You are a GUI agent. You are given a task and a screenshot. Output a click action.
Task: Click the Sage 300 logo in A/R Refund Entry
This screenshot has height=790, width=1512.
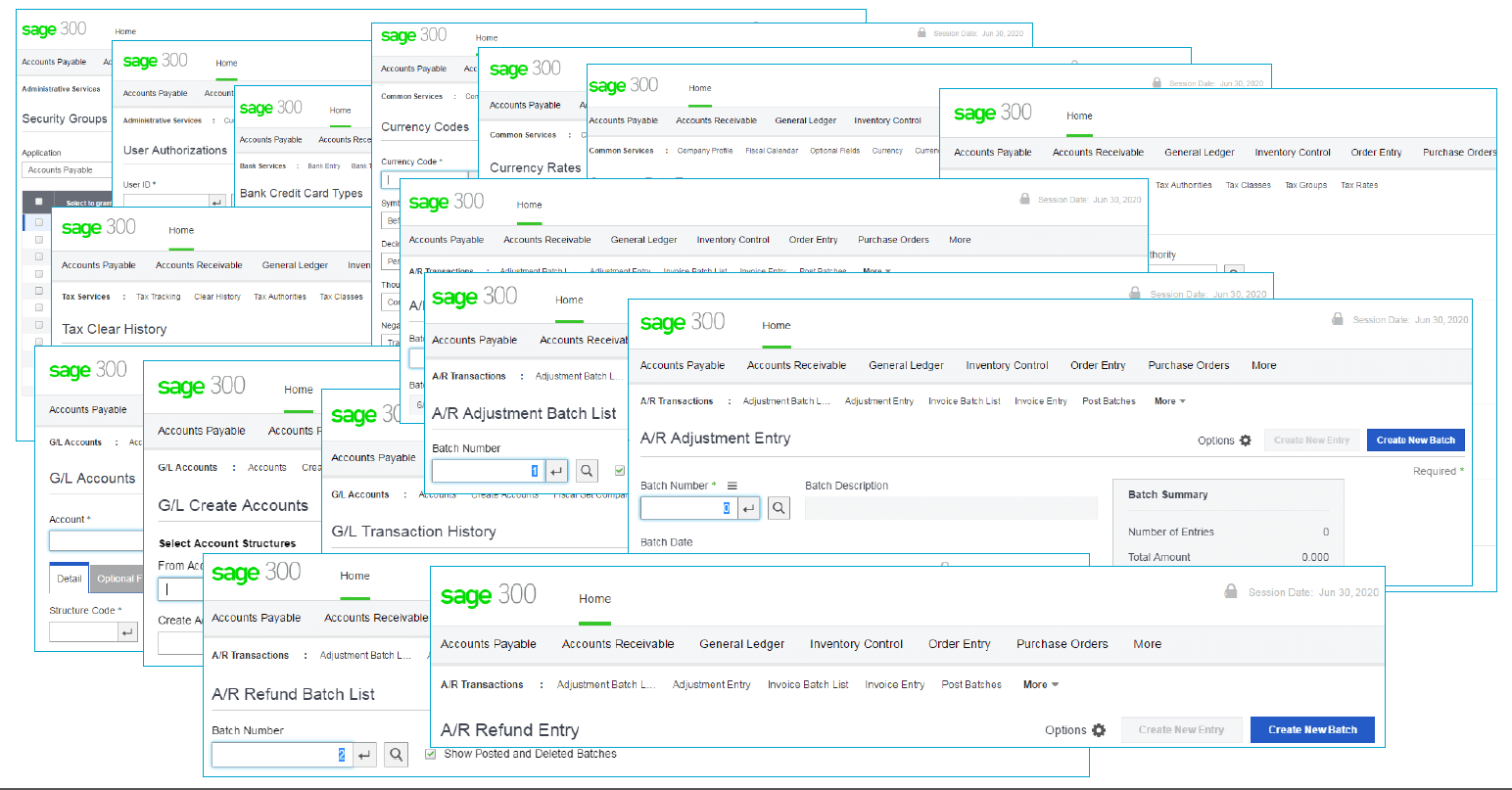(x=488, y=595)
